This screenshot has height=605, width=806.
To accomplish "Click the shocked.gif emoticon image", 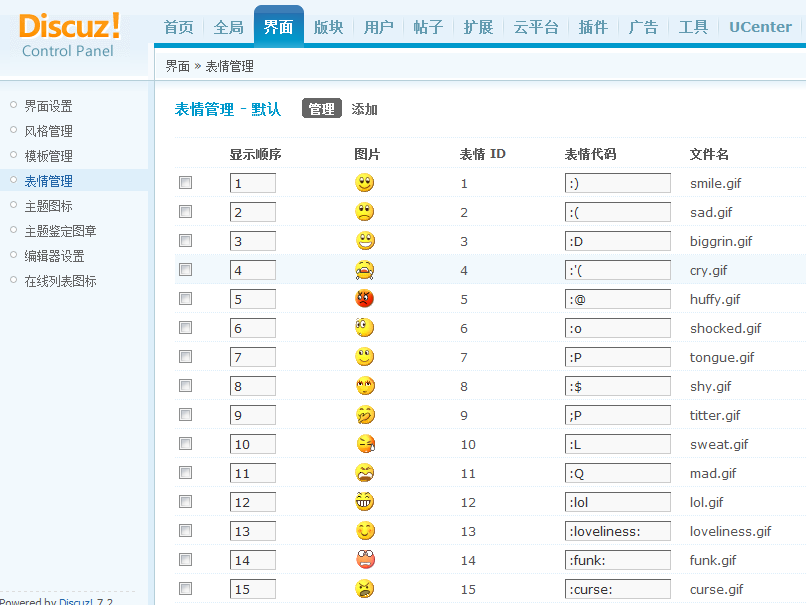I will click(x=364, y=327).
